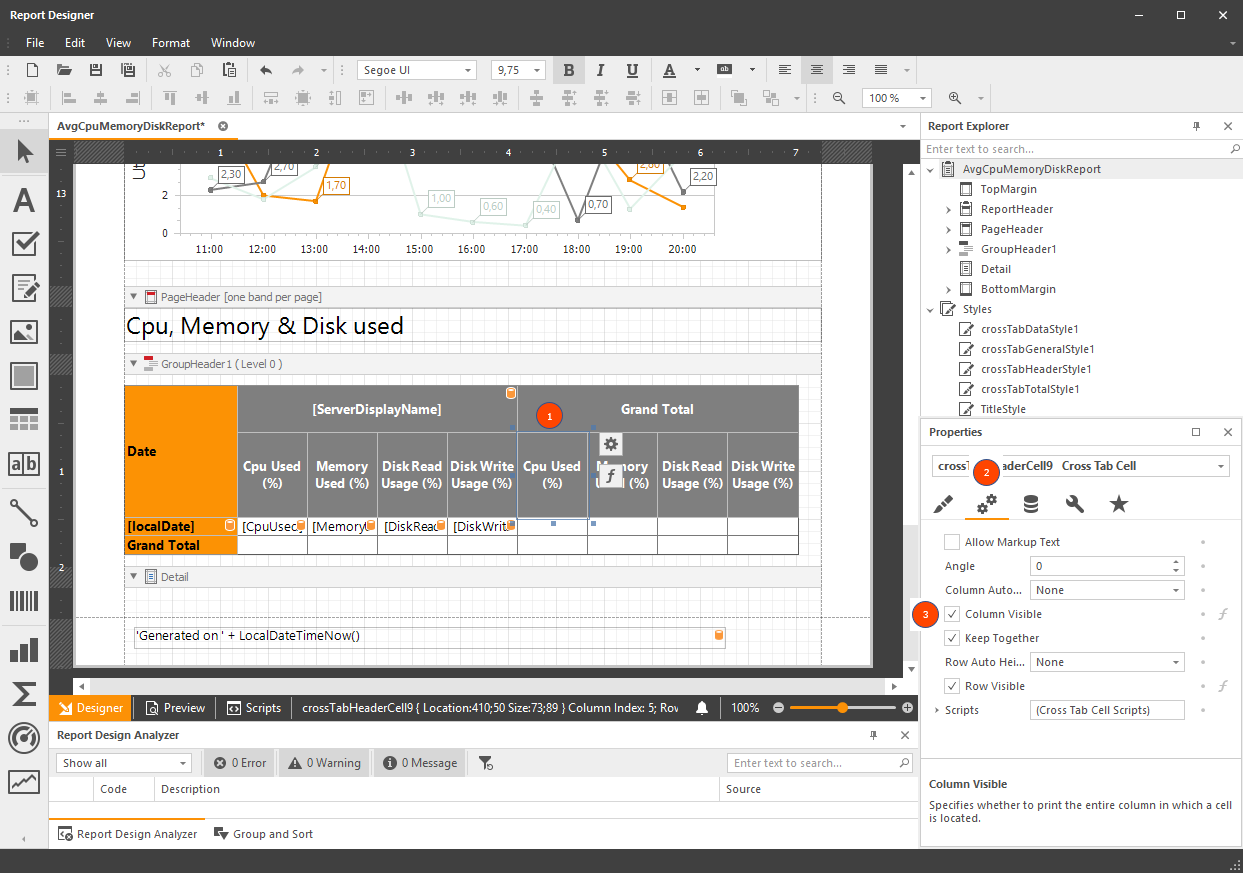Screen dimensions: 1243x873
Task: Toggle Allow Markup Text checkbox
Action: coord(952,542)
